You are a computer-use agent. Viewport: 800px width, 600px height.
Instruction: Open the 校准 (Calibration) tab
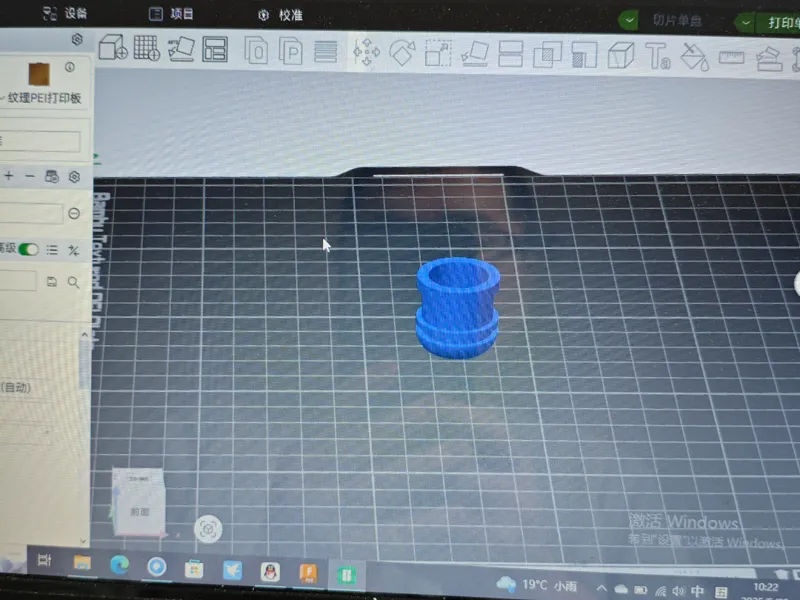pos(280,15)
